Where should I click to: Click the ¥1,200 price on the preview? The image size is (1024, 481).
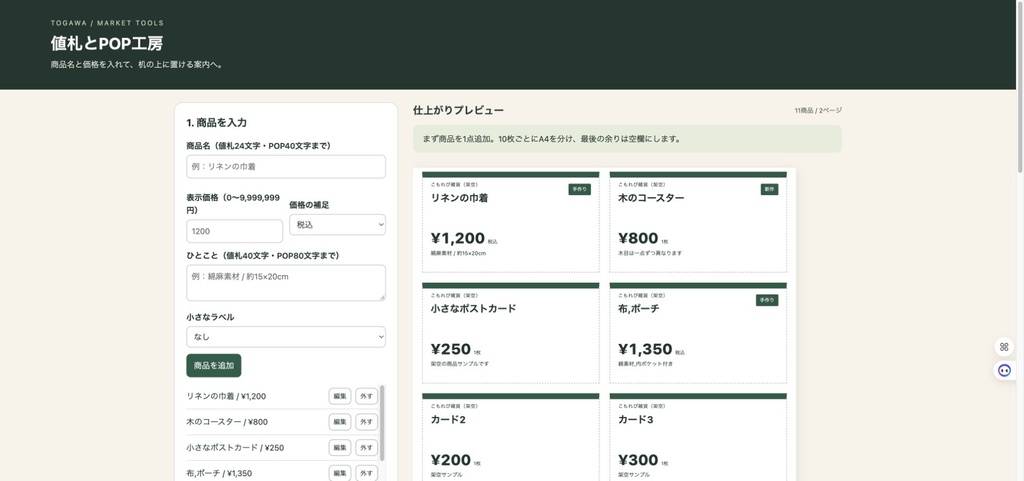pos(458,238)
